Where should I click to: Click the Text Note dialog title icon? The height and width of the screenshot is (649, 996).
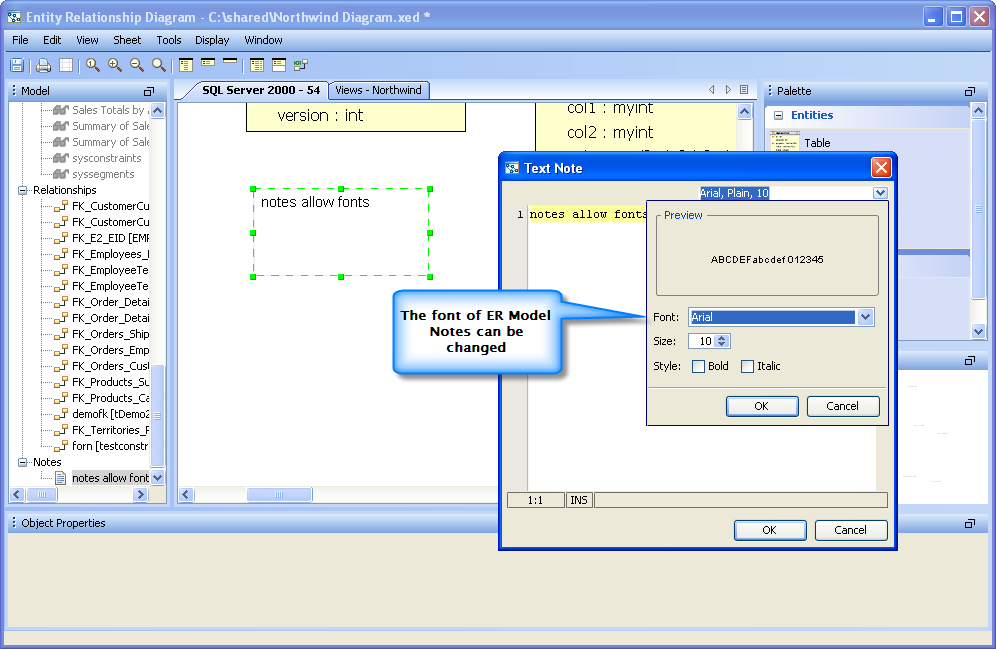[x=512, y=168]
